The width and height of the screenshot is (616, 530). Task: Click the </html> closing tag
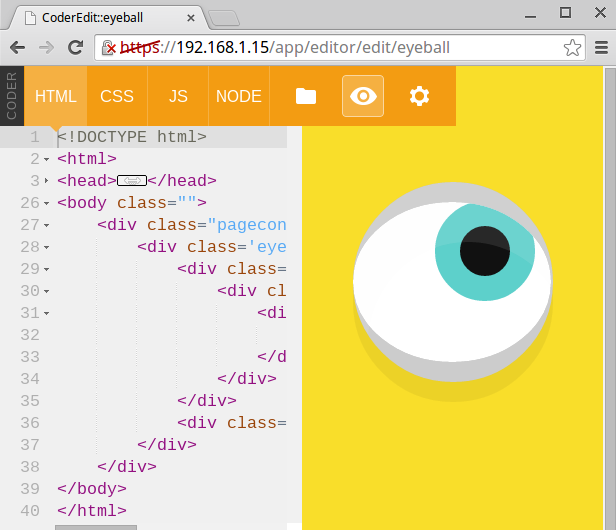click(92, 511)
